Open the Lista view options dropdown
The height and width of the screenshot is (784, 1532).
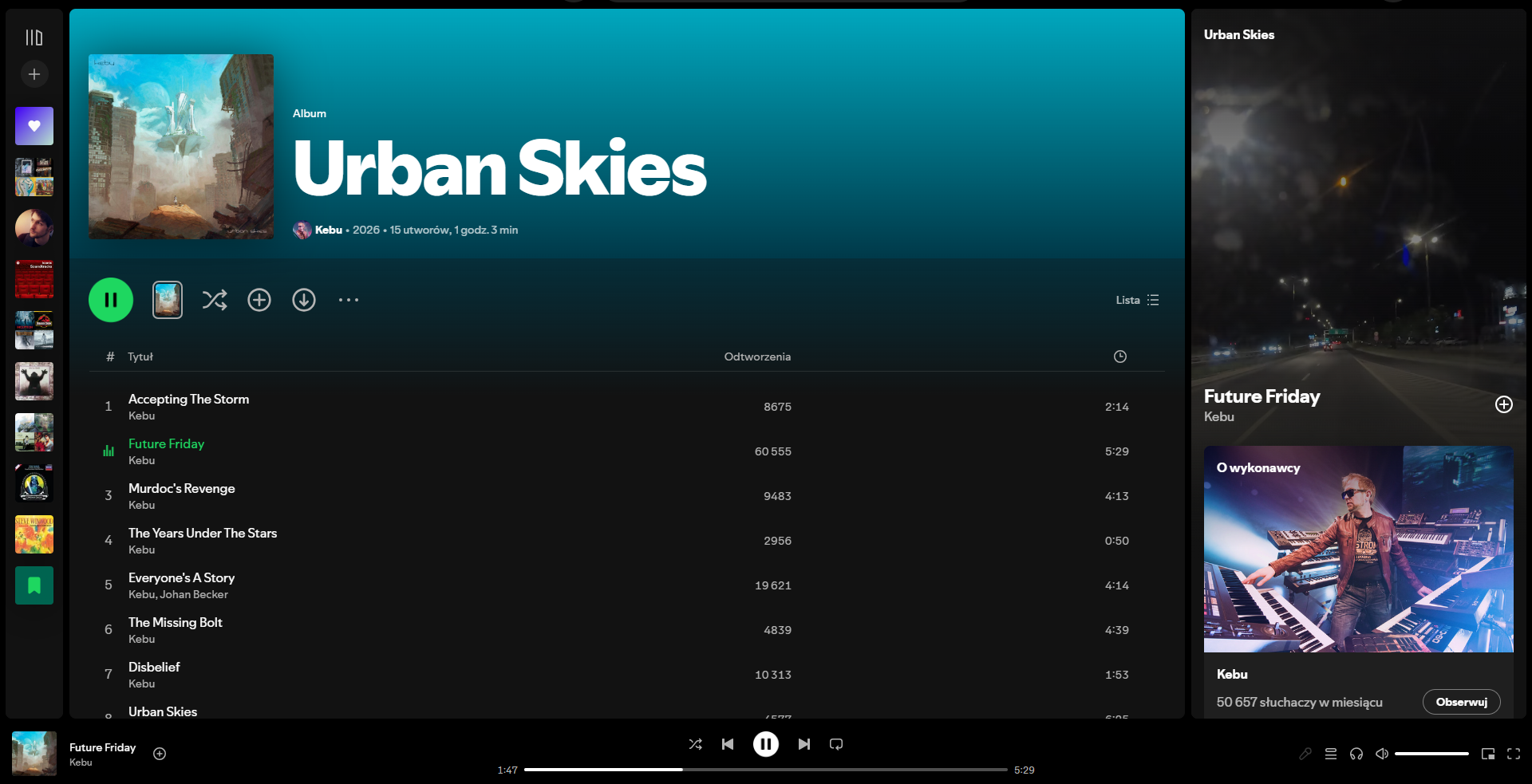pos(1137,300)
